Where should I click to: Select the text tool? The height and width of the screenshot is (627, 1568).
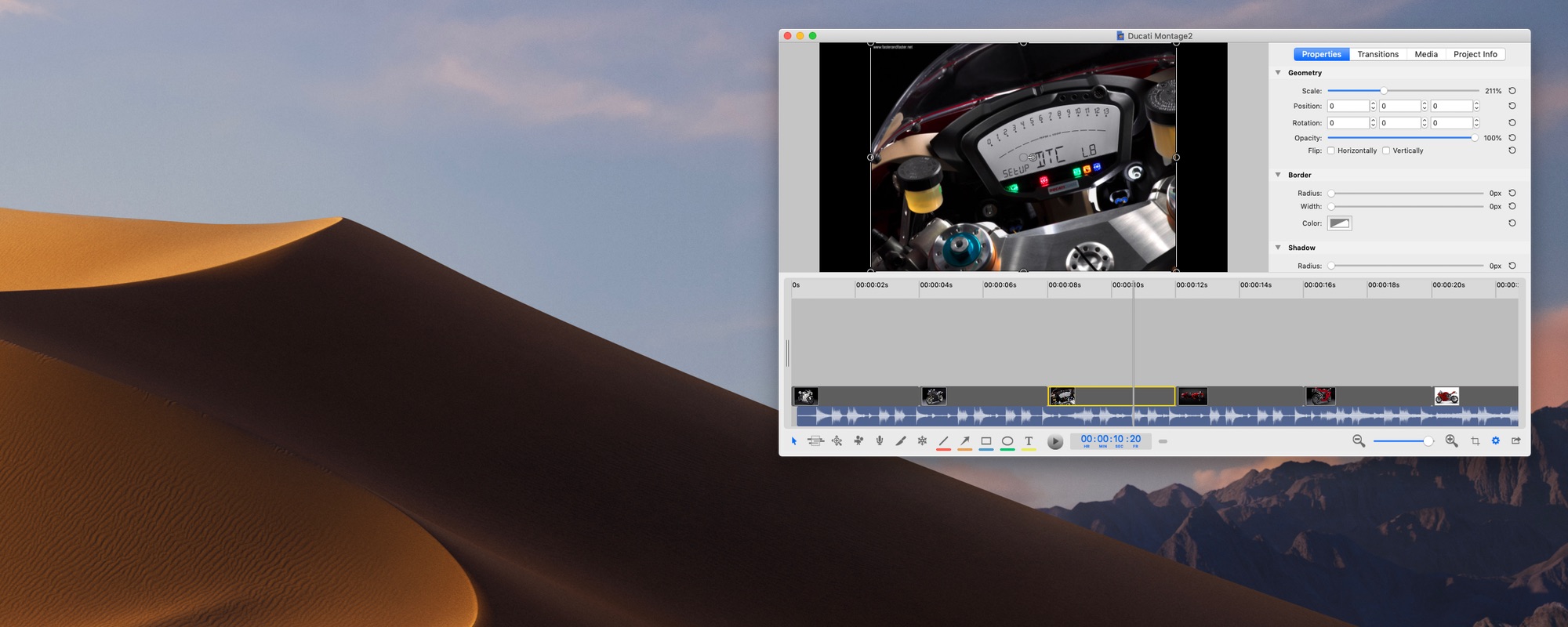point(1029,441)
